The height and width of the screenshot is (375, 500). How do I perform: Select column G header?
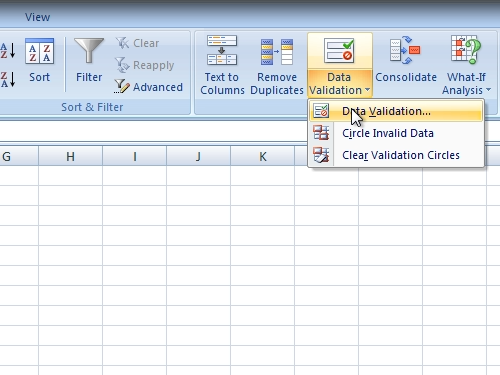coord(19,156)
